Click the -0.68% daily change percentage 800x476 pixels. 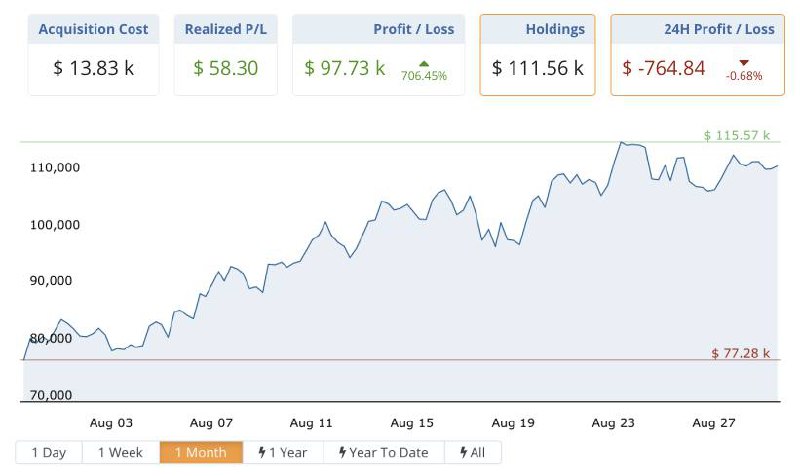click(x=743, y=76)
